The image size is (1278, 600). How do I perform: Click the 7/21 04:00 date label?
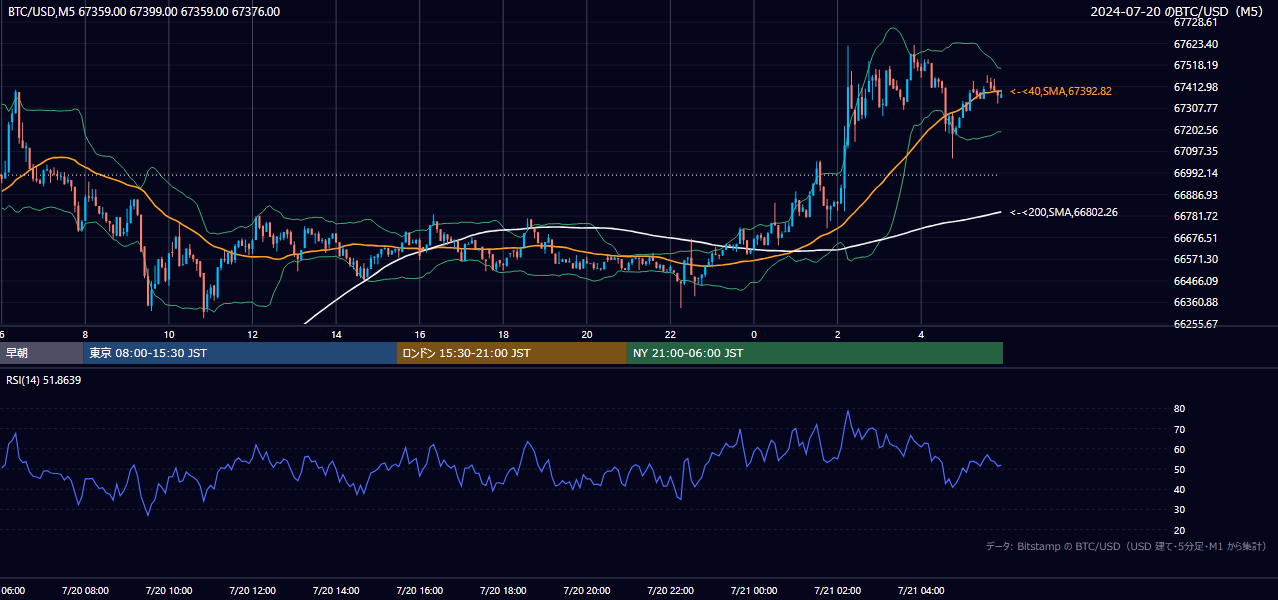point(921,591)
